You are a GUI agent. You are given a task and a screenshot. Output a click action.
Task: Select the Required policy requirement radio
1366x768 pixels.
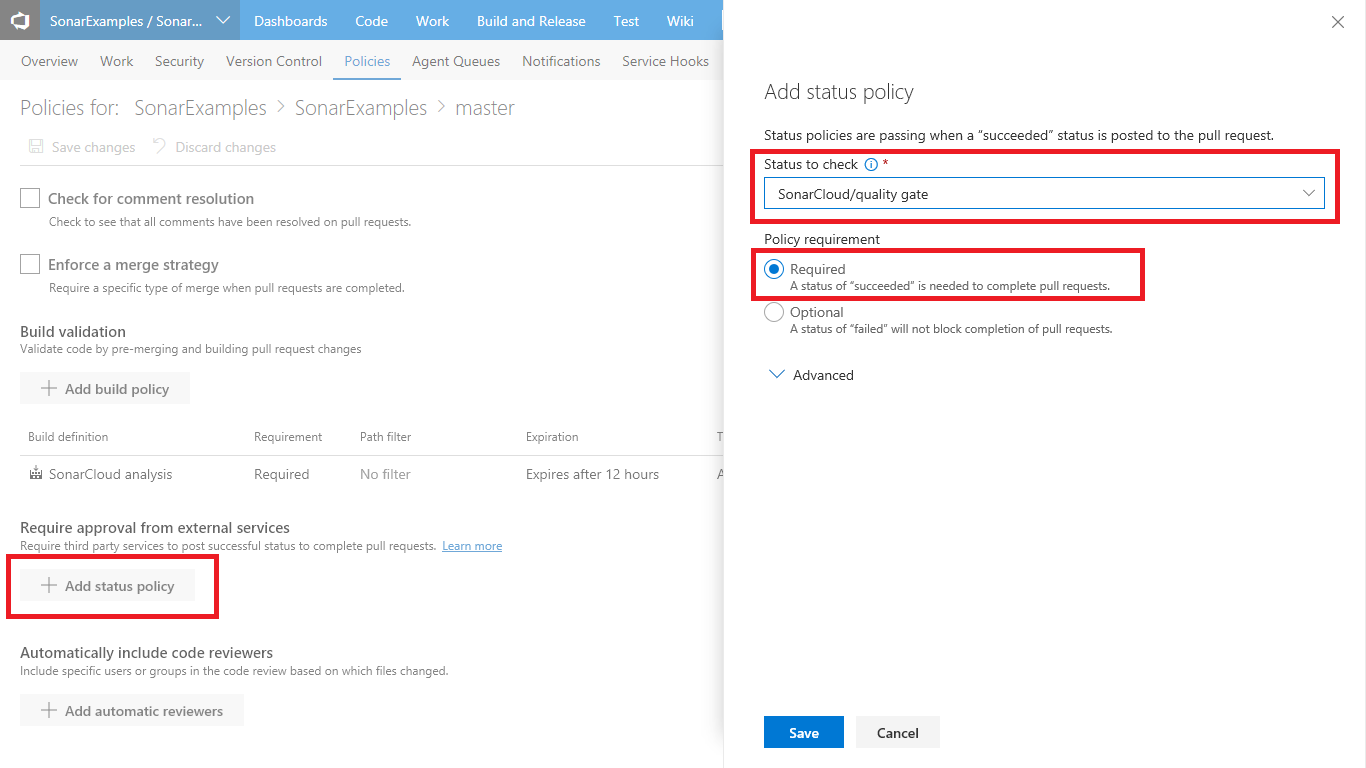774,270
